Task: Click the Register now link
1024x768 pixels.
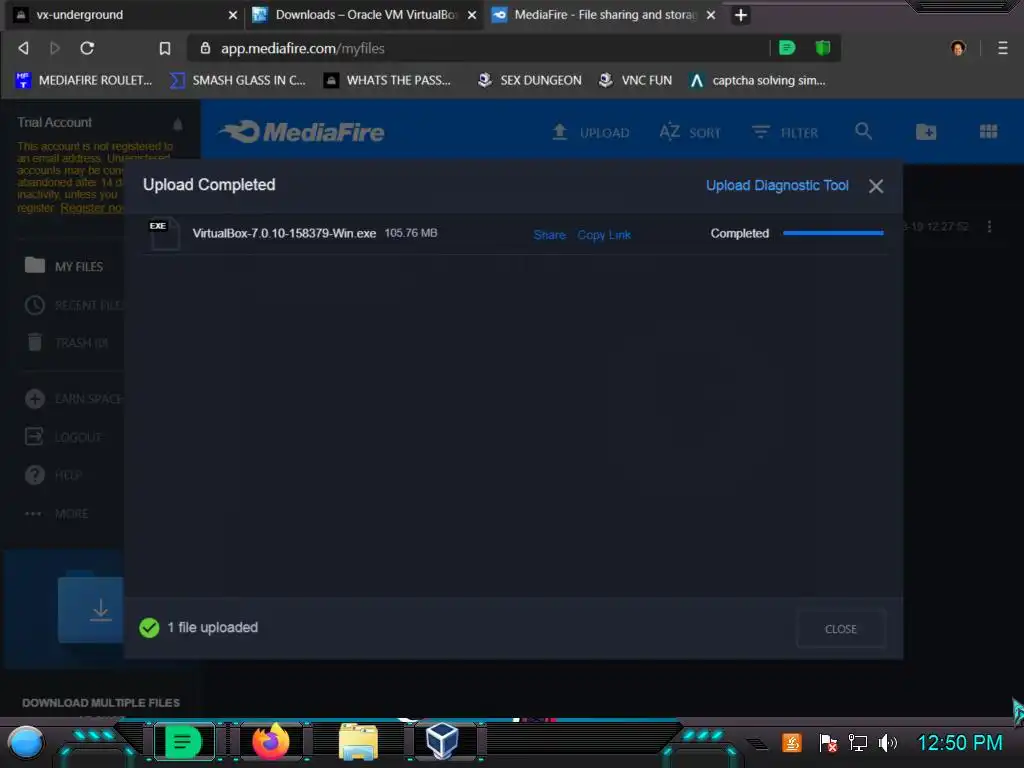Action: pyautogui.click(x=91, y=208)
